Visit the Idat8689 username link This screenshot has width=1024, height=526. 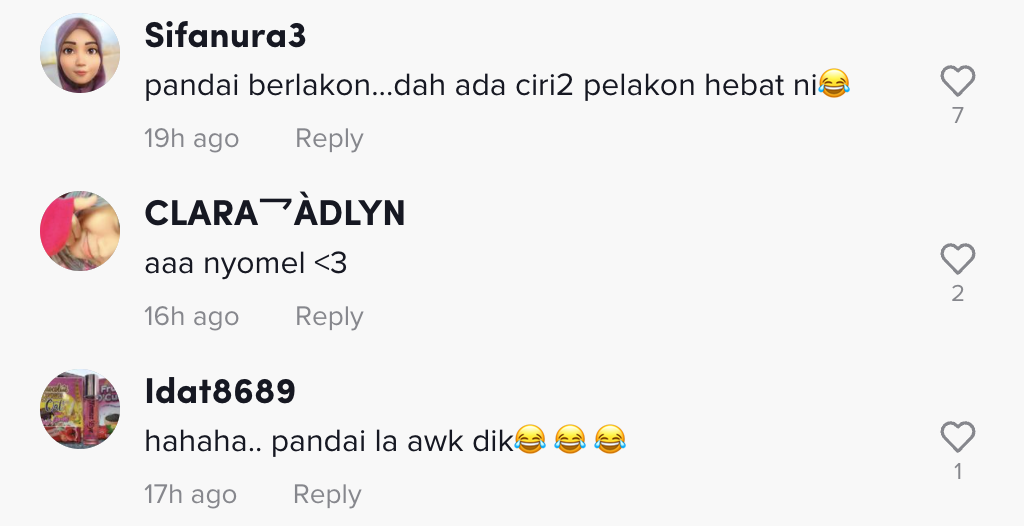[x=219, y=391]
